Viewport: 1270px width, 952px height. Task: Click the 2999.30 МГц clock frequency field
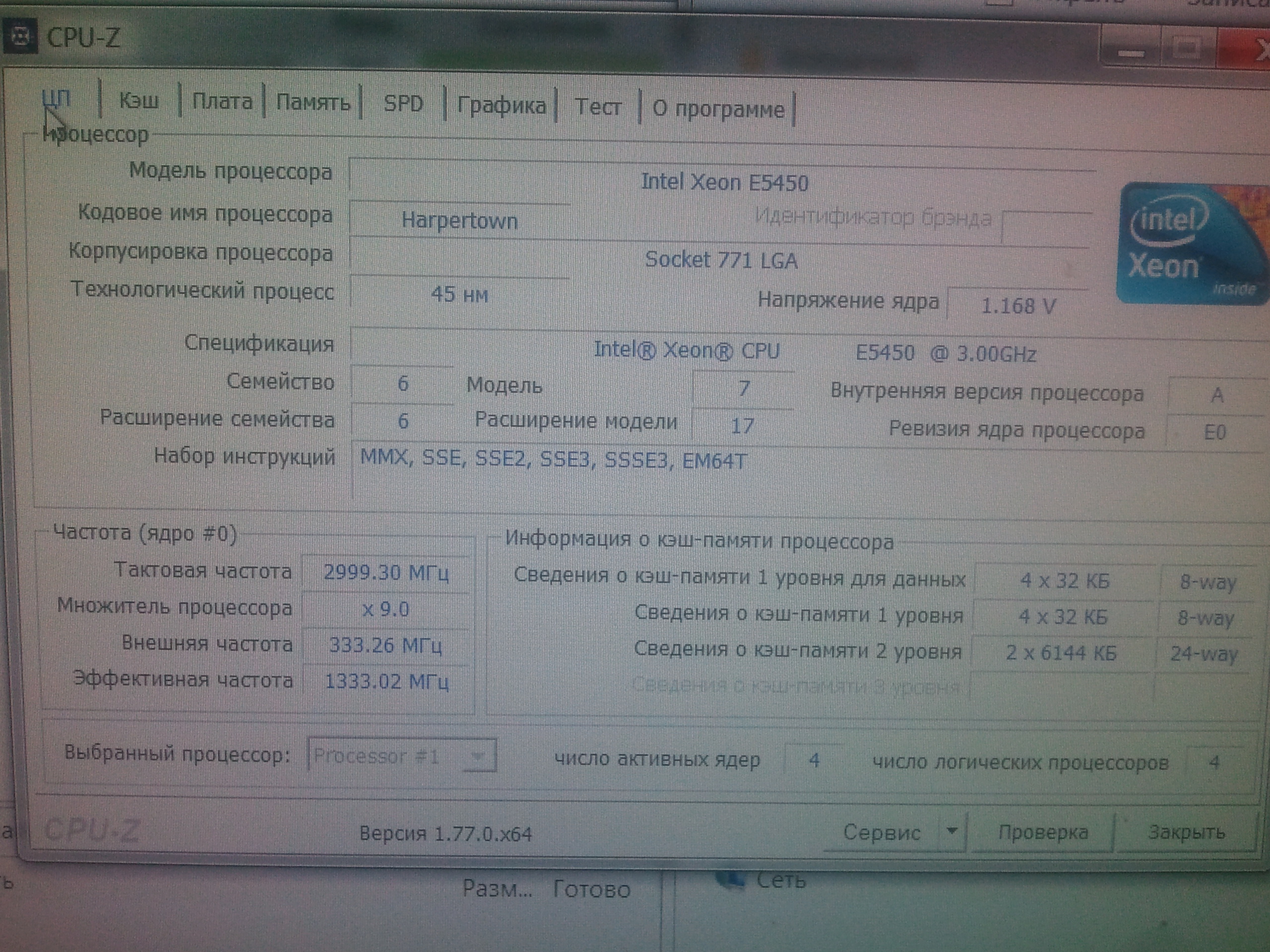pyautogui.click(x=386, y=572)
